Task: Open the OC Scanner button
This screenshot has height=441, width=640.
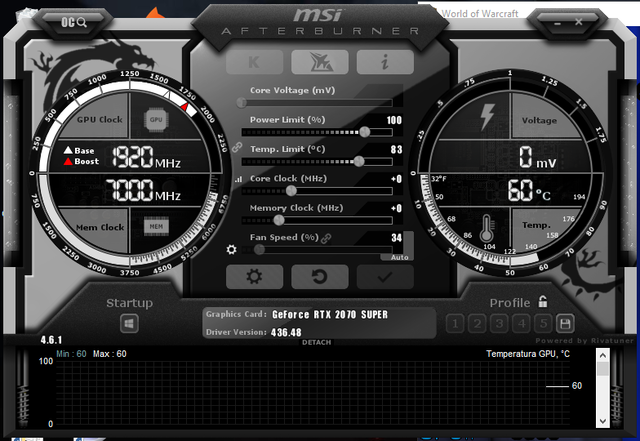Action: 74,20
